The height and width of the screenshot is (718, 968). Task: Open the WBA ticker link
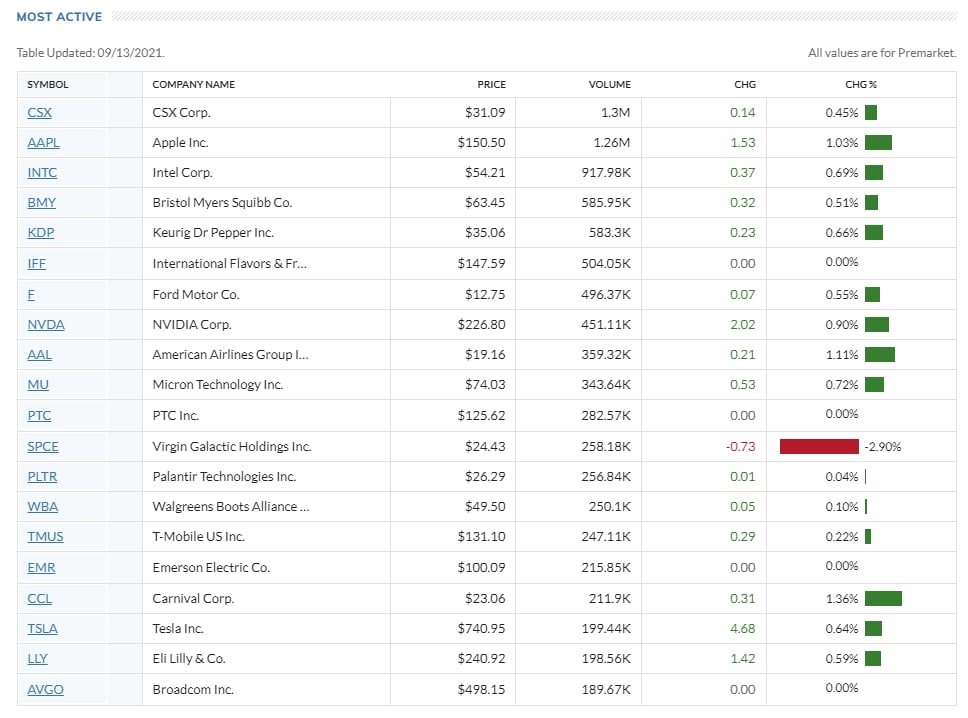coord(43,507)
